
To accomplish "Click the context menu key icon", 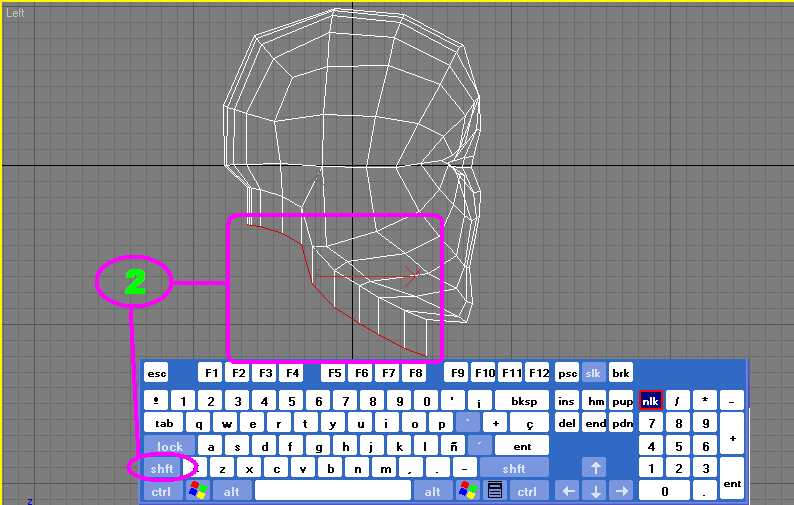I will pyautogui.click(x=495, y=490).
